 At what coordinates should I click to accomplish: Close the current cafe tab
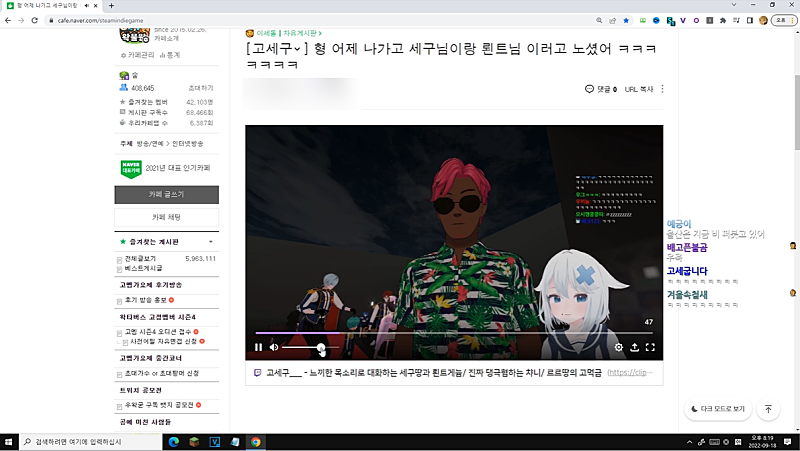tap(95, 6)
